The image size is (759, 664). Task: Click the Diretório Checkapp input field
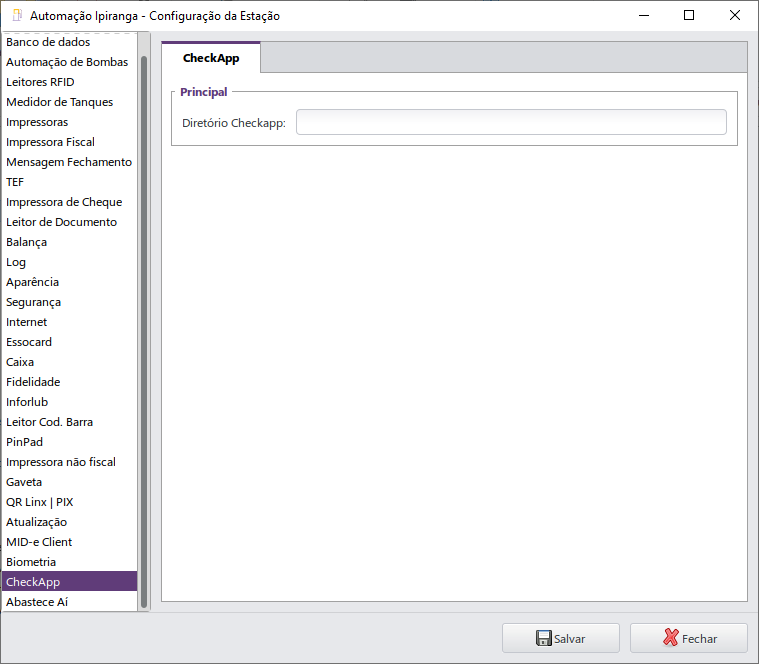(x=511, y=122)
